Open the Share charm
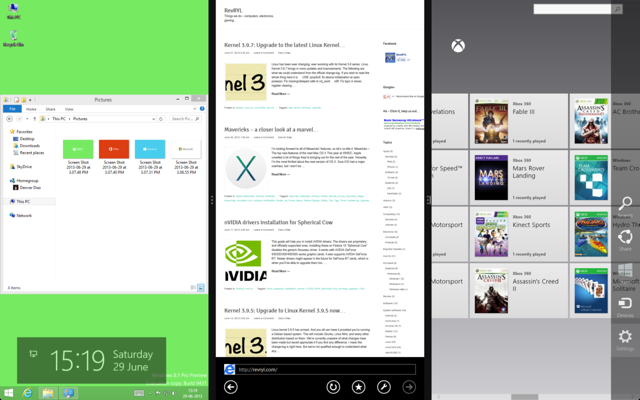Viewport: 640px width, 400px height. pos(625,240)
